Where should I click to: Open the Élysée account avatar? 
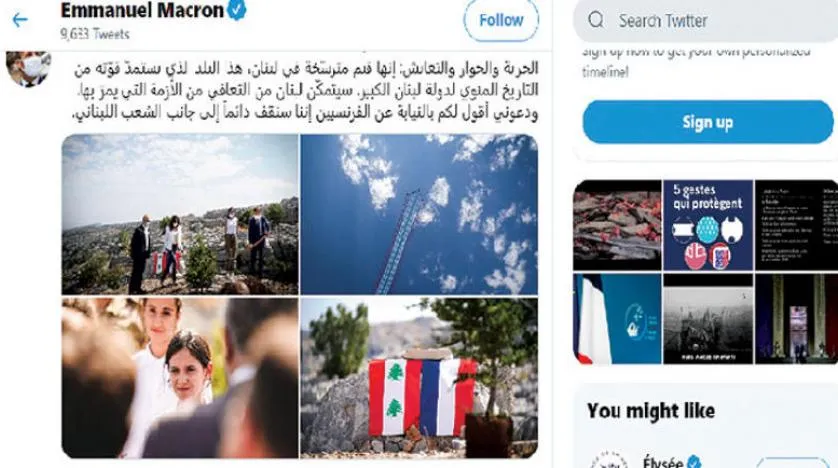[609, 460]
